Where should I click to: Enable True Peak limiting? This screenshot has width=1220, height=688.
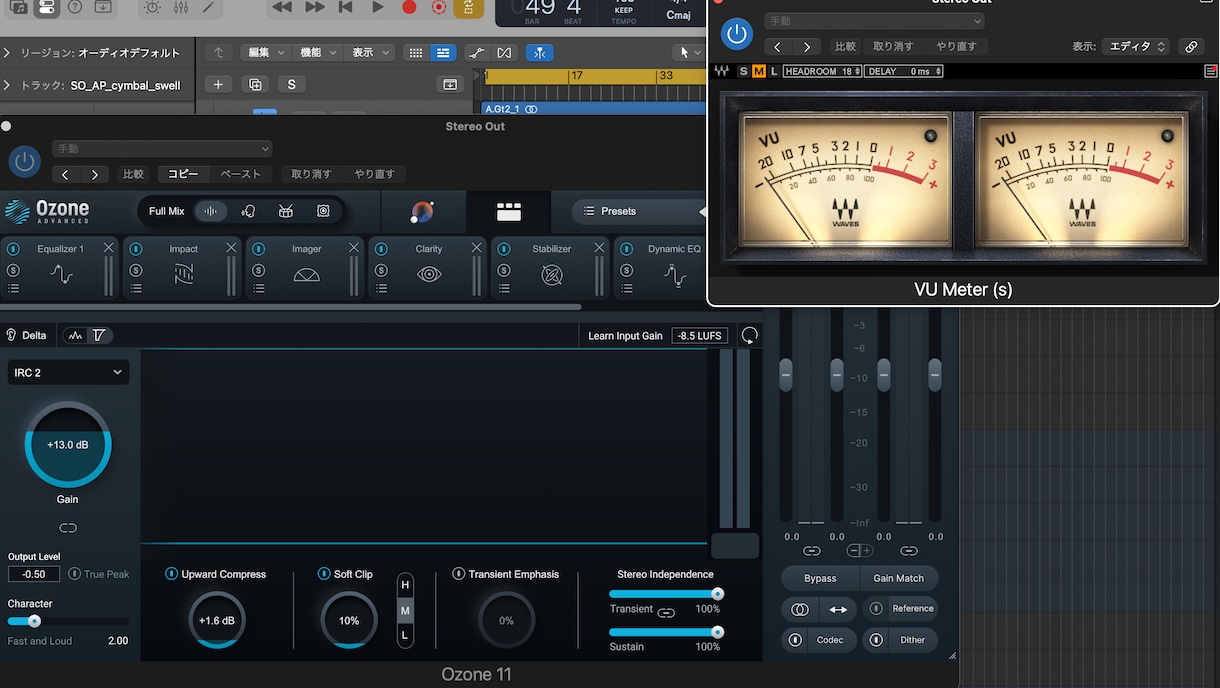click(x=76, y=574)
